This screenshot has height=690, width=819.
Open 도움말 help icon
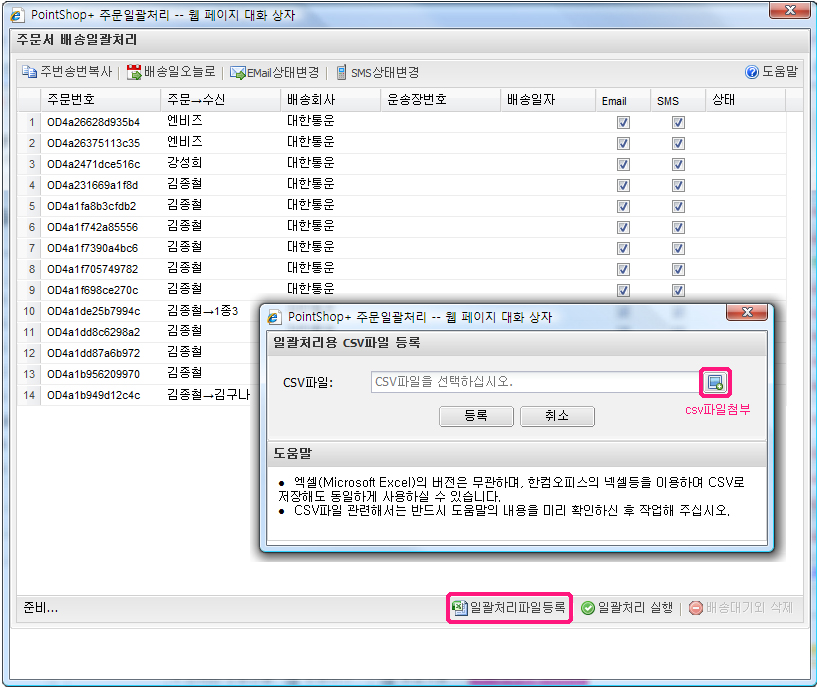752,72
